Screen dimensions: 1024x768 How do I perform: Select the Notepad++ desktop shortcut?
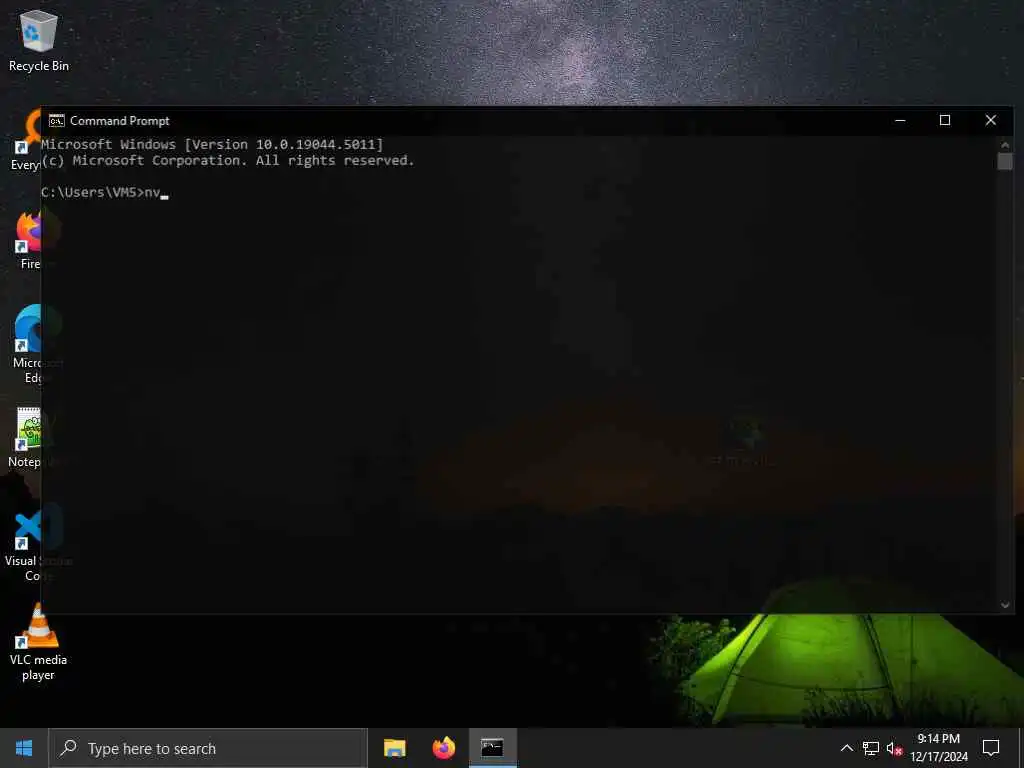pyautogui.click(x=24, y=438)
